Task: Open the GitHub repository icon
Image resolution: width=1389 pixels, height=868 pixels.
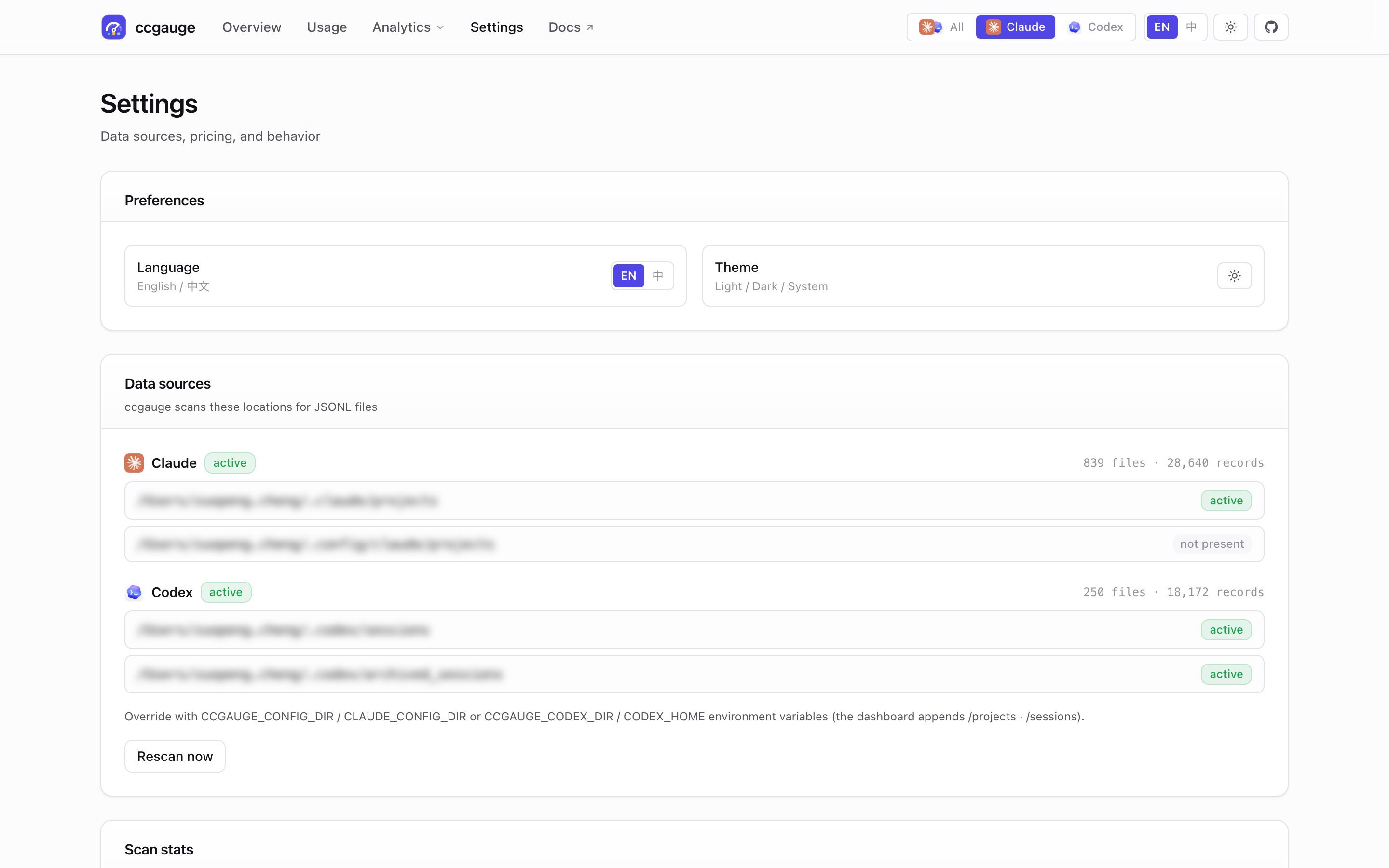Action: point(1271,27)
